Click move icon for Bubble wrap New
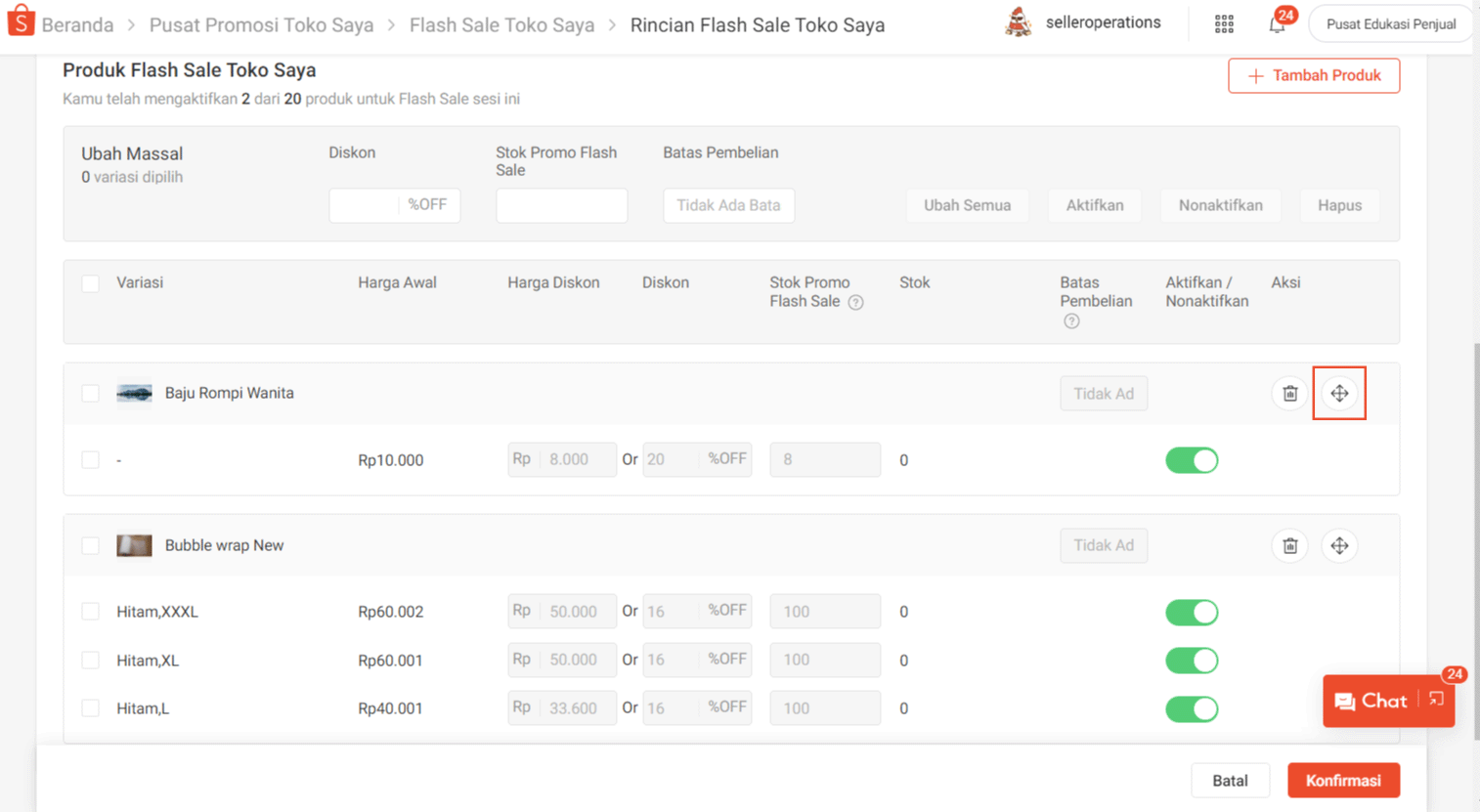 [x=1339, y=546]
